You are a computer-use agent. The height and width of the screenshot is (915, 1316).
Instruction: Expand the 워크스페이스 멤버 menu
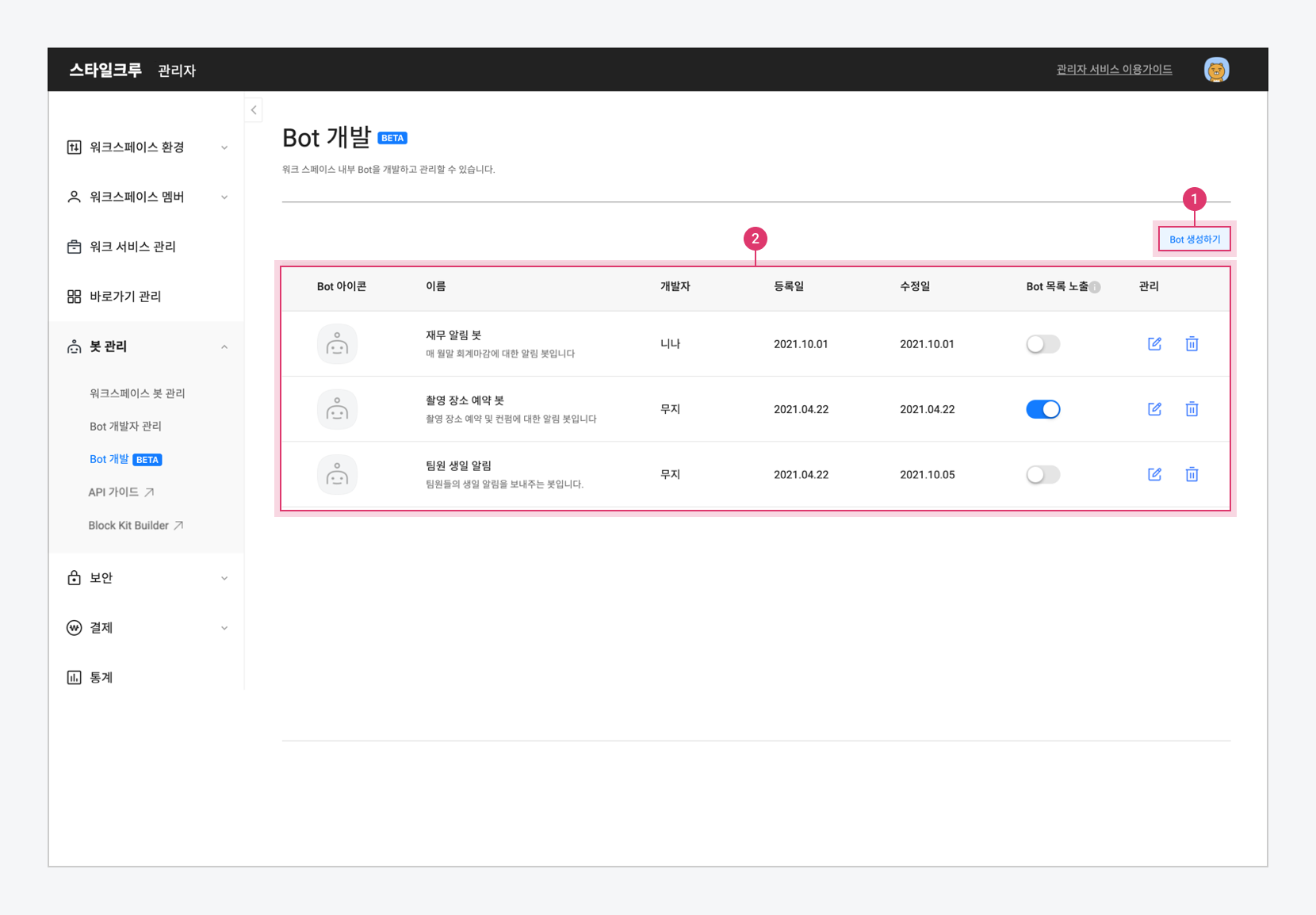pos(224,197)
